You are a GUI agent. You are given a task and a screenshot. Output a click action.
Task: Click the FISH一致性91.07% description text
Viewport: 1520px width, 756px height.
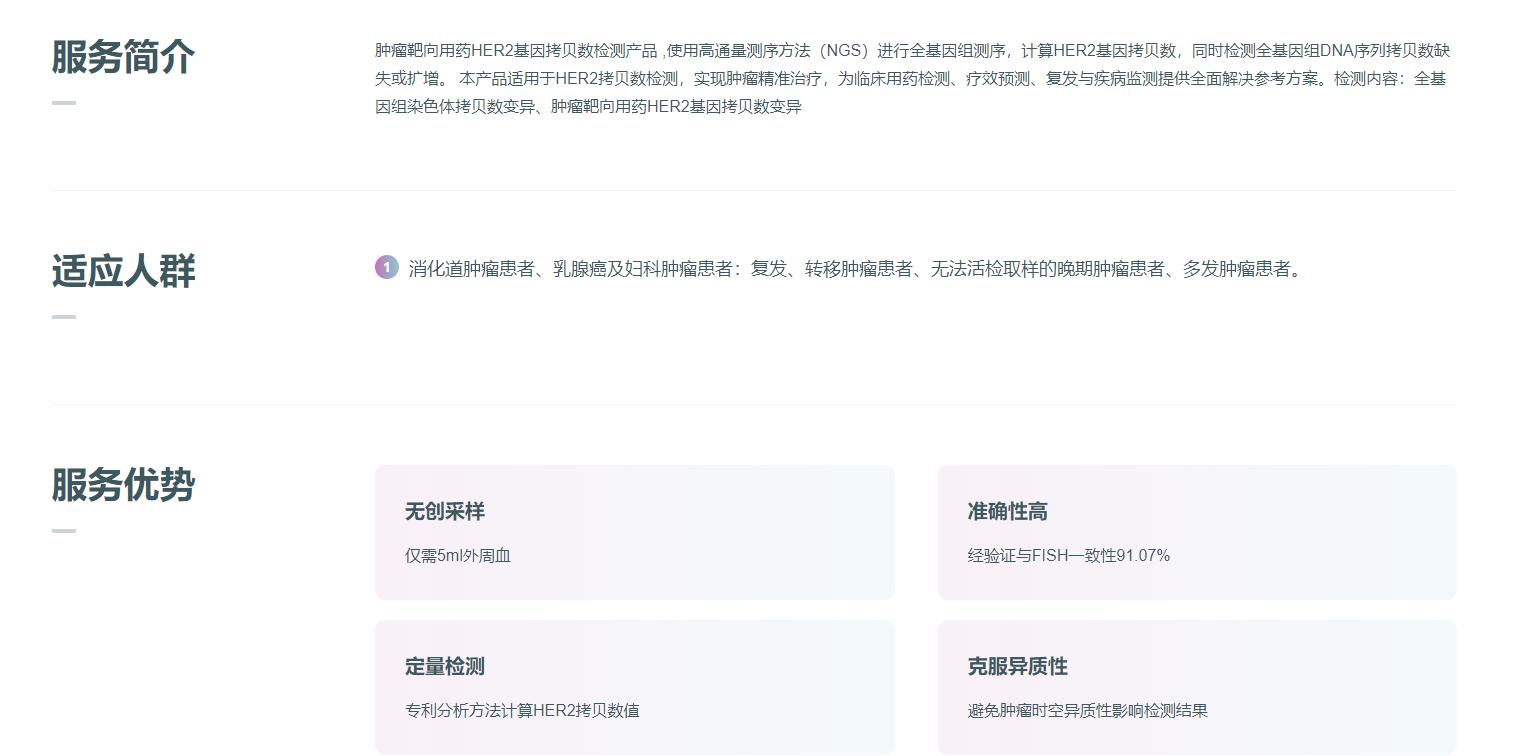1068,556
